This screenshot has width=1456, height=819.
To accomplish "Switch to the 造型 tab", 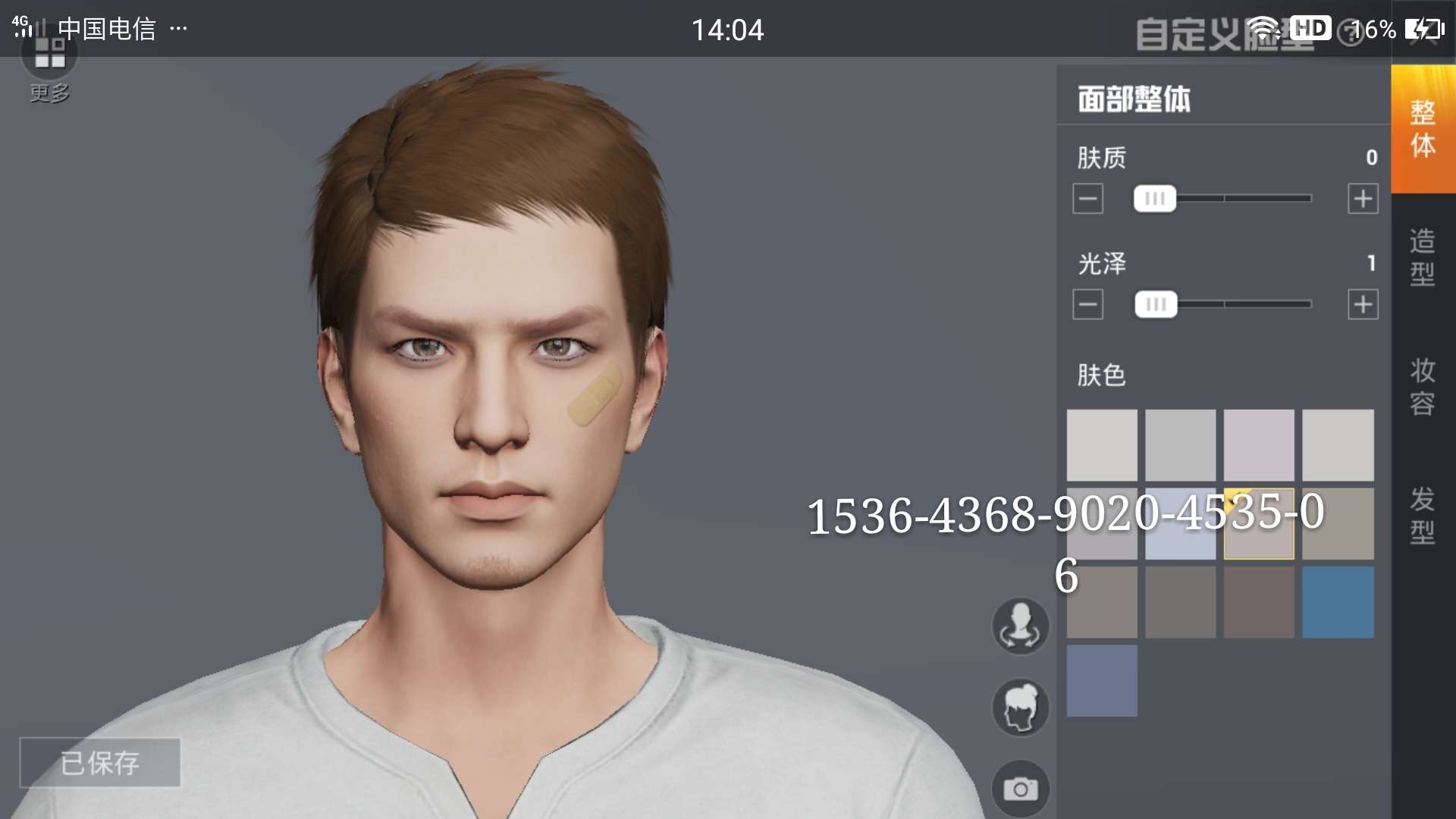I will 1423,258.
